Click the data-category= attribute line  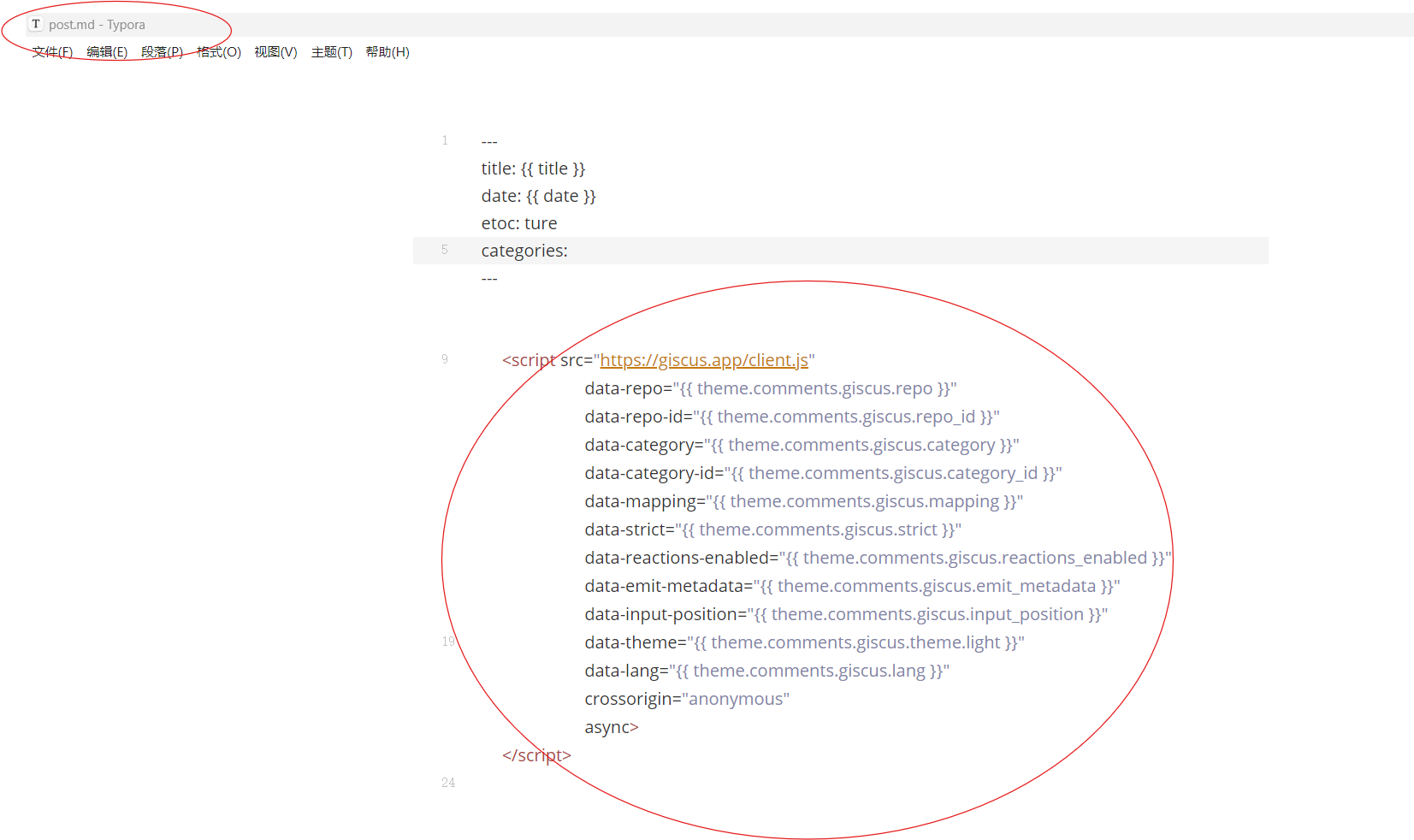[x=802, y=445]
